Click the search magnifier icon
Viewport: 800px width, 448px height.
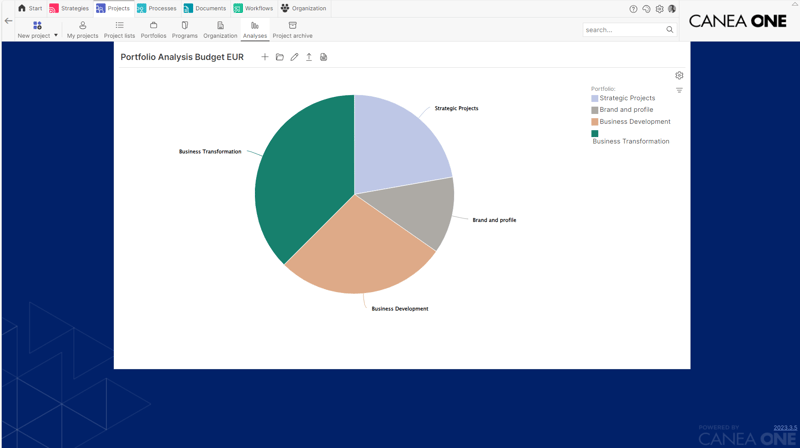point(670,30)
